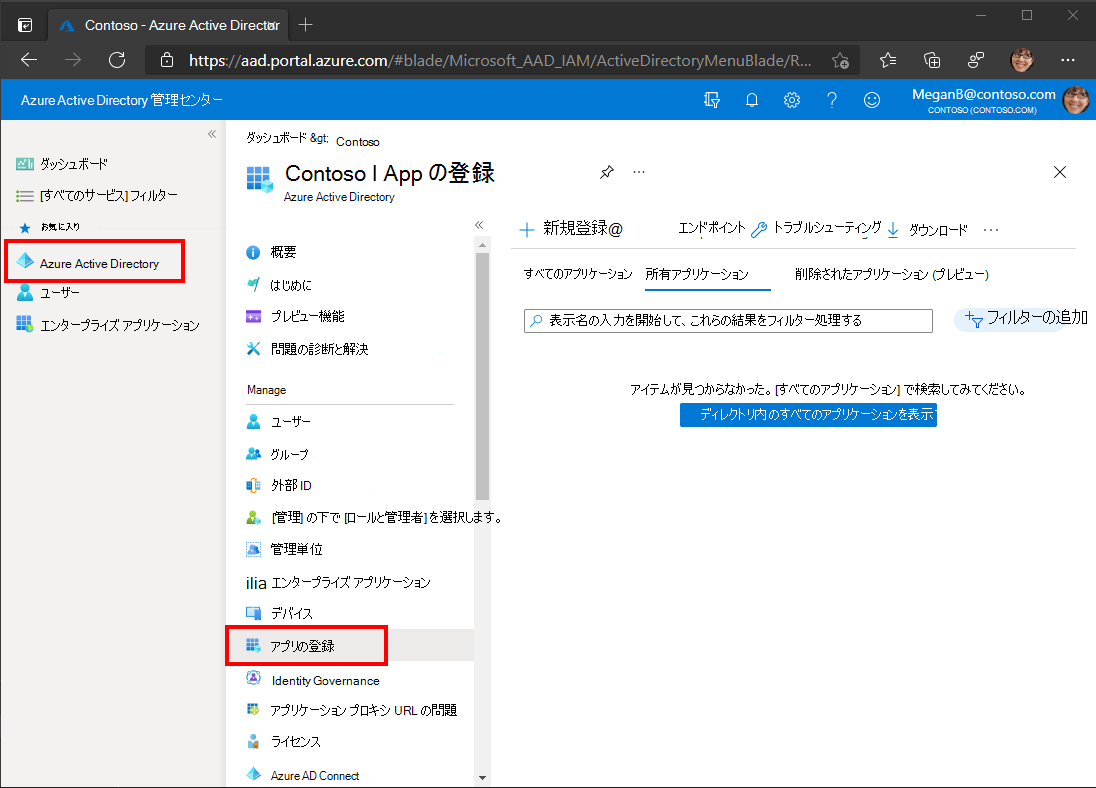The image size is (1096, 788).
Task: Open [すべてのサービス] フィルター
Action: [x=96, y=195]
